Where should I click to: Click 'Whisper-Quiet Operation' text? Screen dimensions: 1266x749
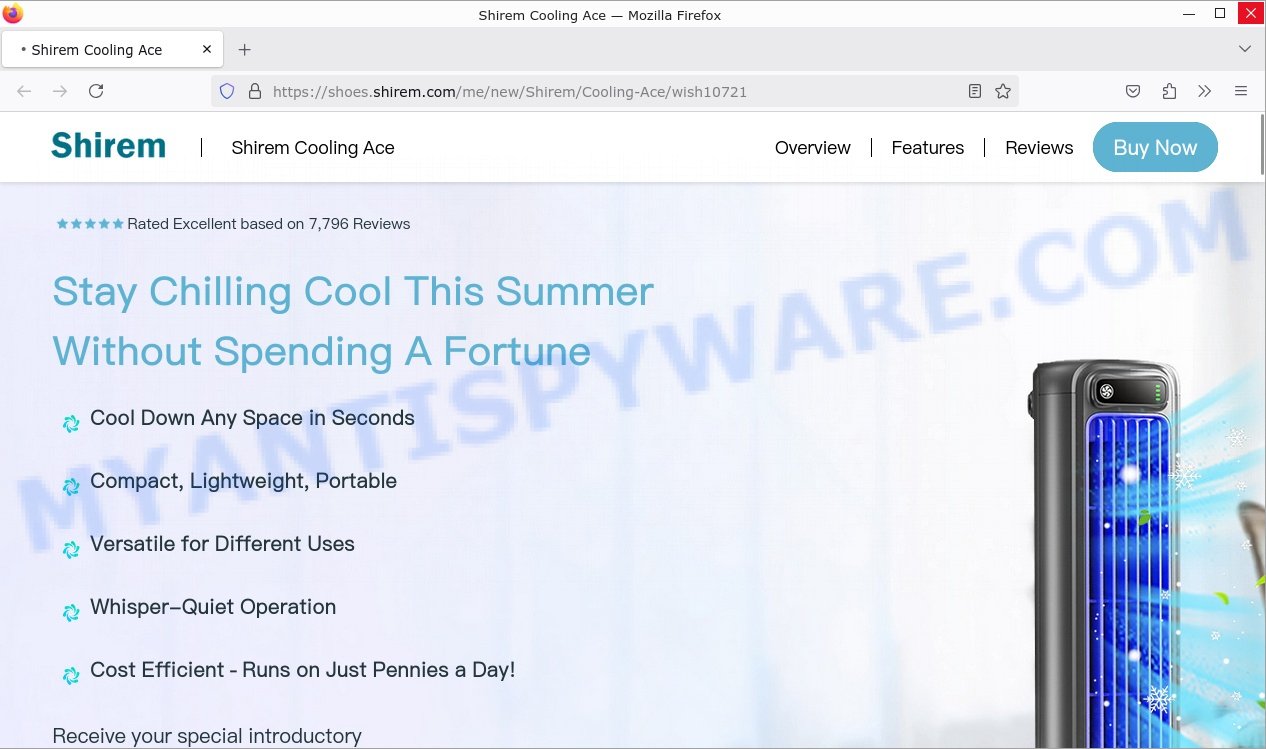[x=213, y=607]
